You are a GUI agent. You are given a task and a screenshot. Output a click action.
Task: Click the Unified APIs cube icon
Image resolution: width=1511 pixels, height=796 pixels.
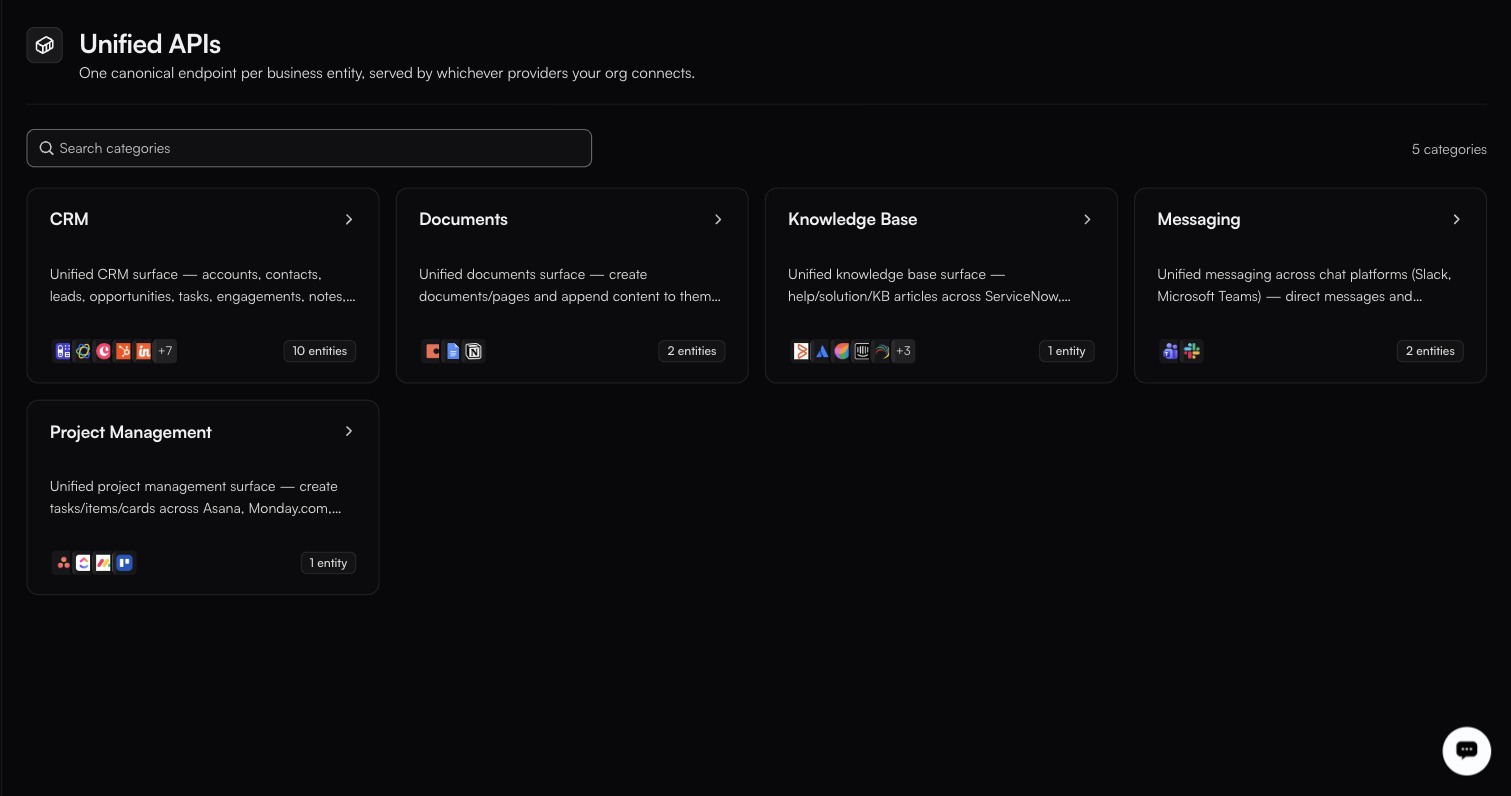coord(45,45)
